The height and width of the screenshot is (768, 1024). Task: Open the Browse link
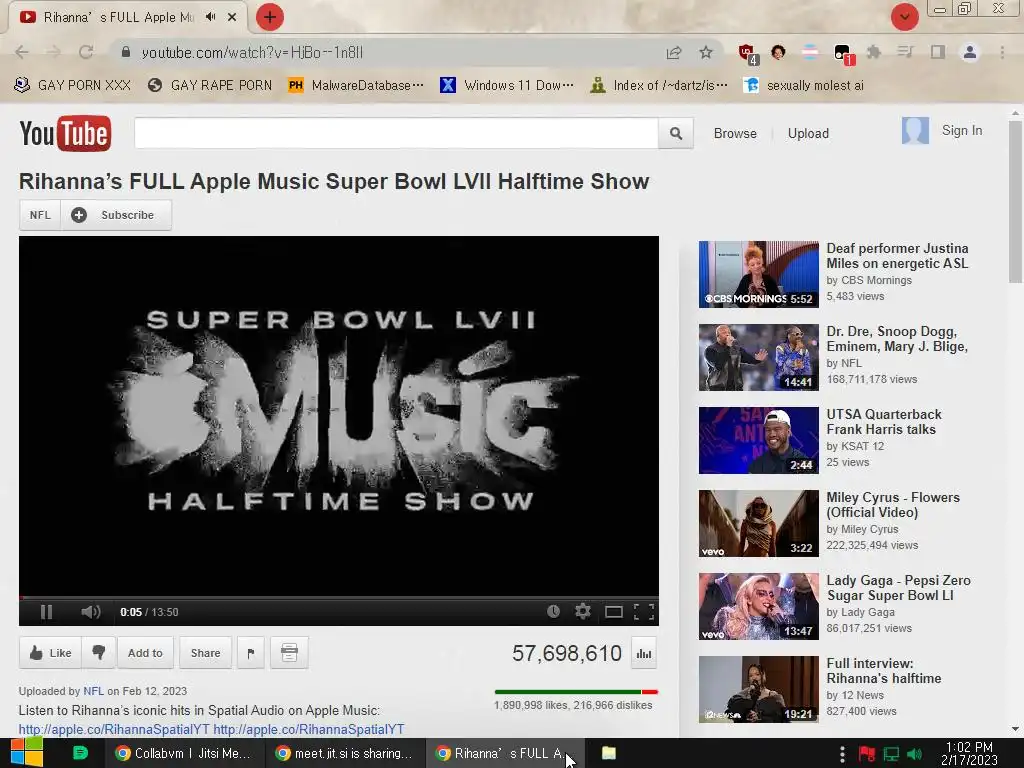735,133
